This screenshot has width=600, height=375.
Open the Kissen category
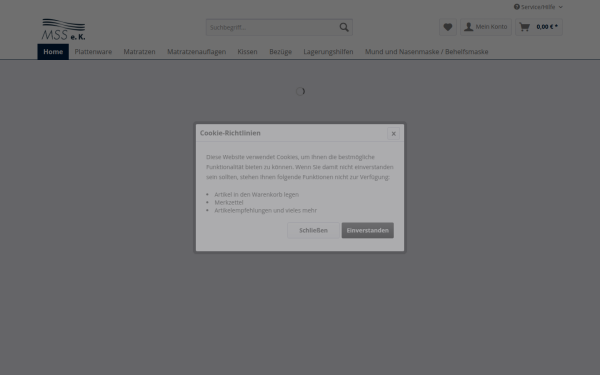[247, 52]
